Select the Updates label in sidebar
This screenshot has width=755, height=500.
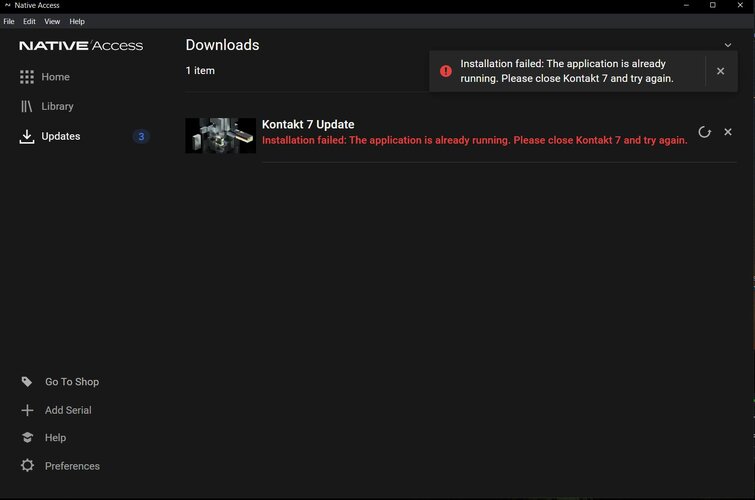point(61,136)
